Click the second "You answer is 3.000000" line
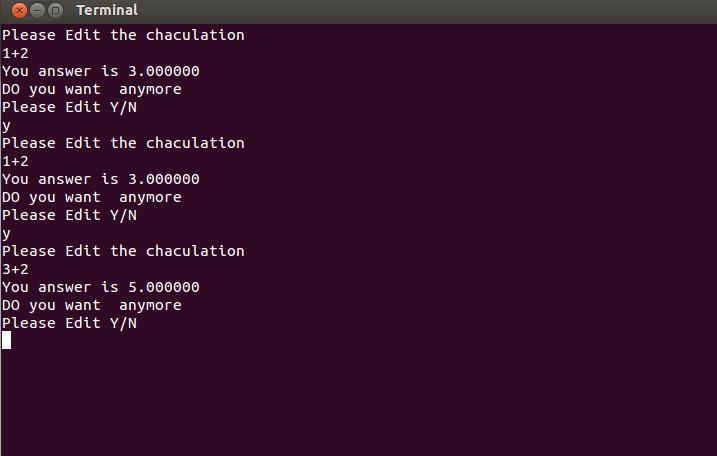Image resolution: width=717 pixels, height=456 pixels. [x=101, y=179]
